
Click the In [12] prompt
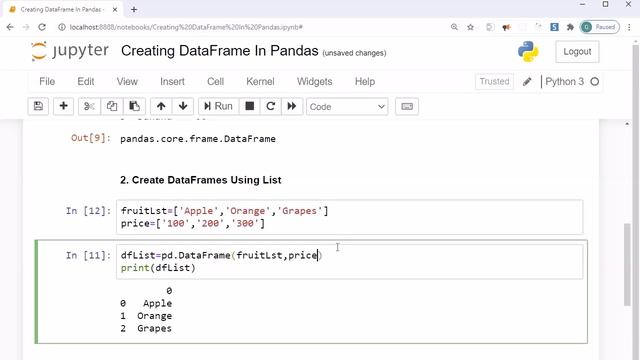click(88, 211)
